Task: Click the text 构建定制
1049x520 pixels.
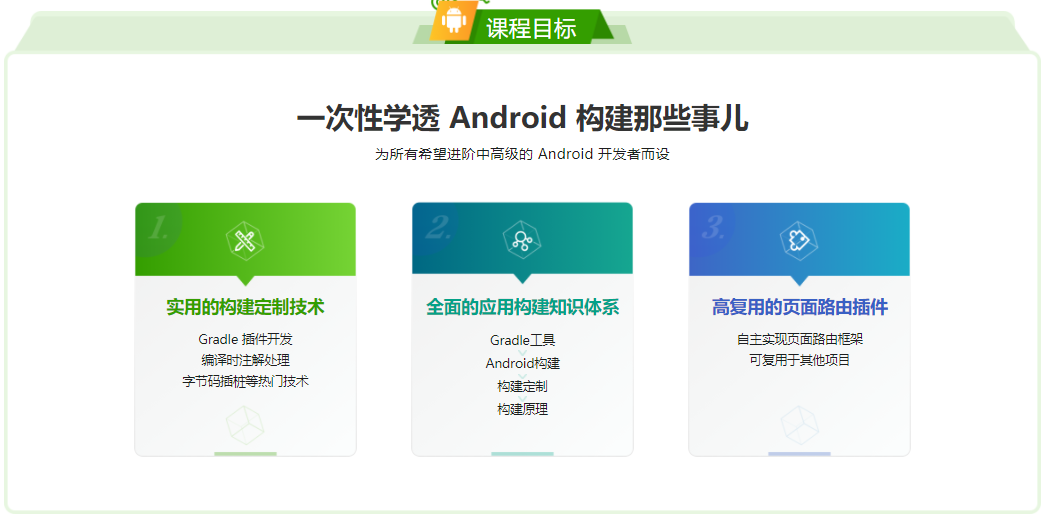Action: [522, 386]
